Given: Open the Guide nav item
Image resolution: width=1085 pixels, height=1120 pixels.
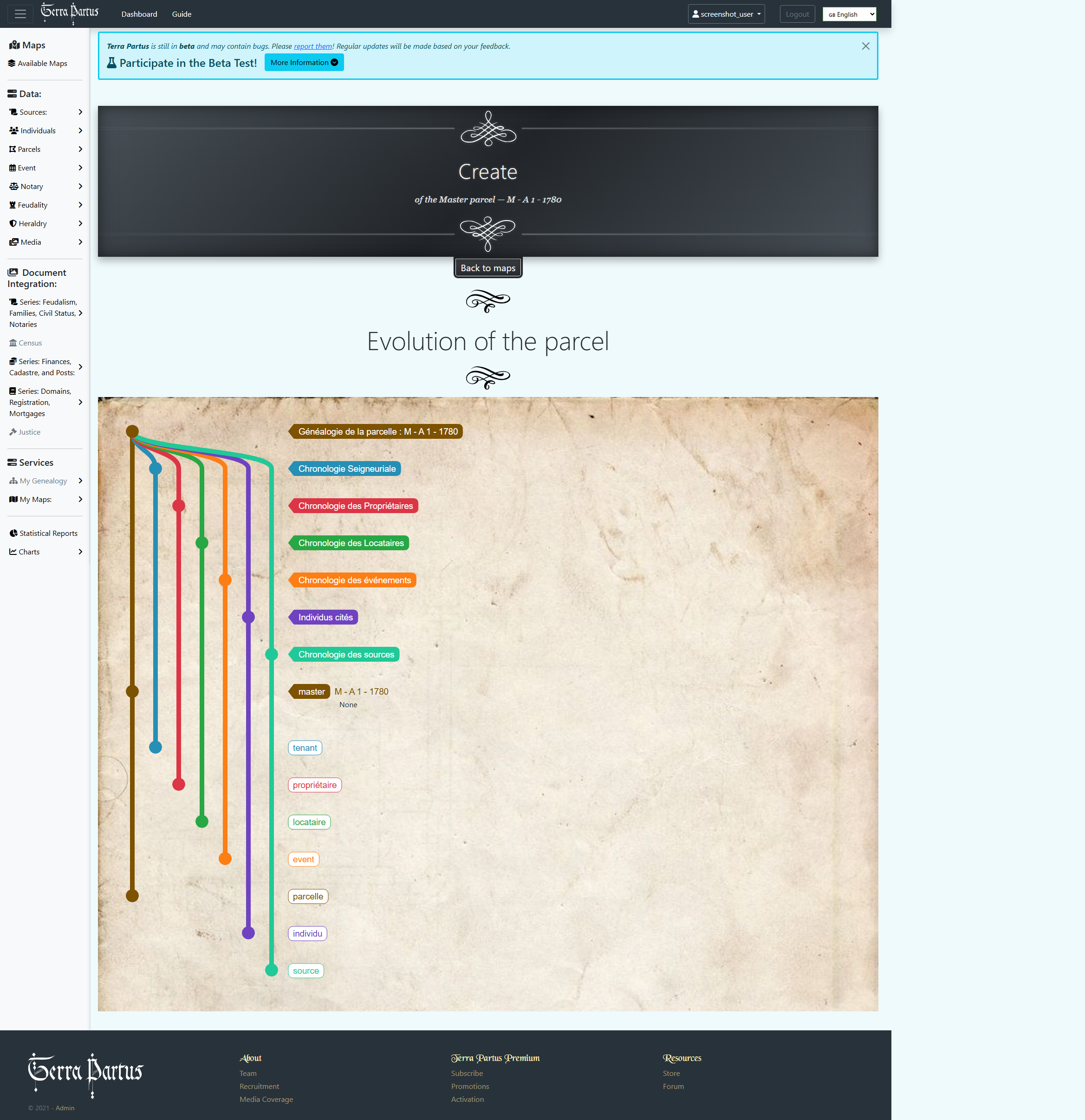Looking at the screenshot, I should pyautogui.click(x=181, y=14).
